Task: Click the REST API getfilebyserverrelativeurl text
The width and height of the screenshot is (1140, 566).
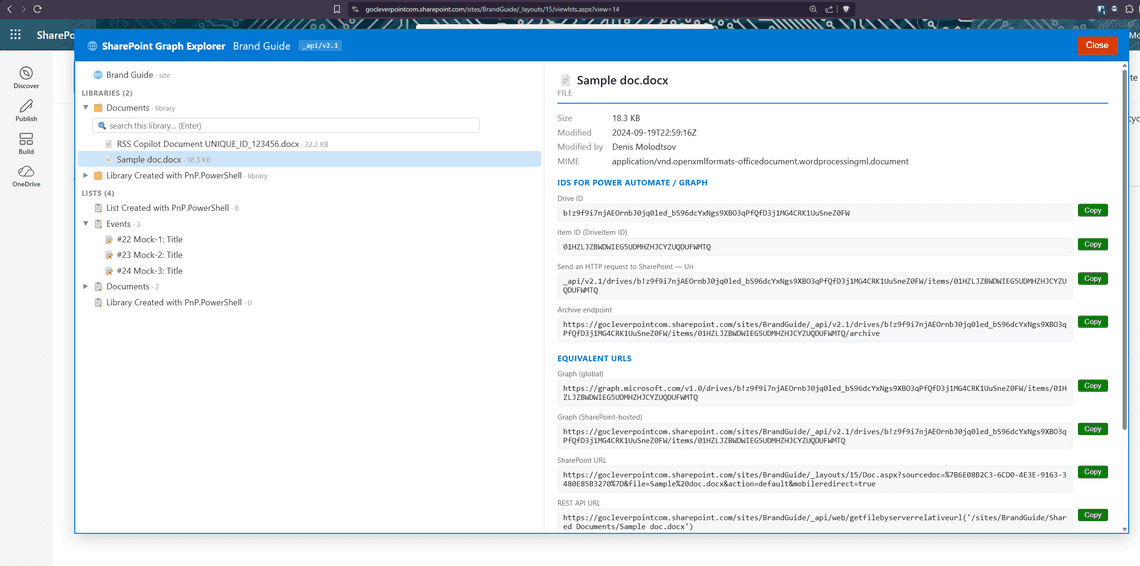Action: coord(814,522)
